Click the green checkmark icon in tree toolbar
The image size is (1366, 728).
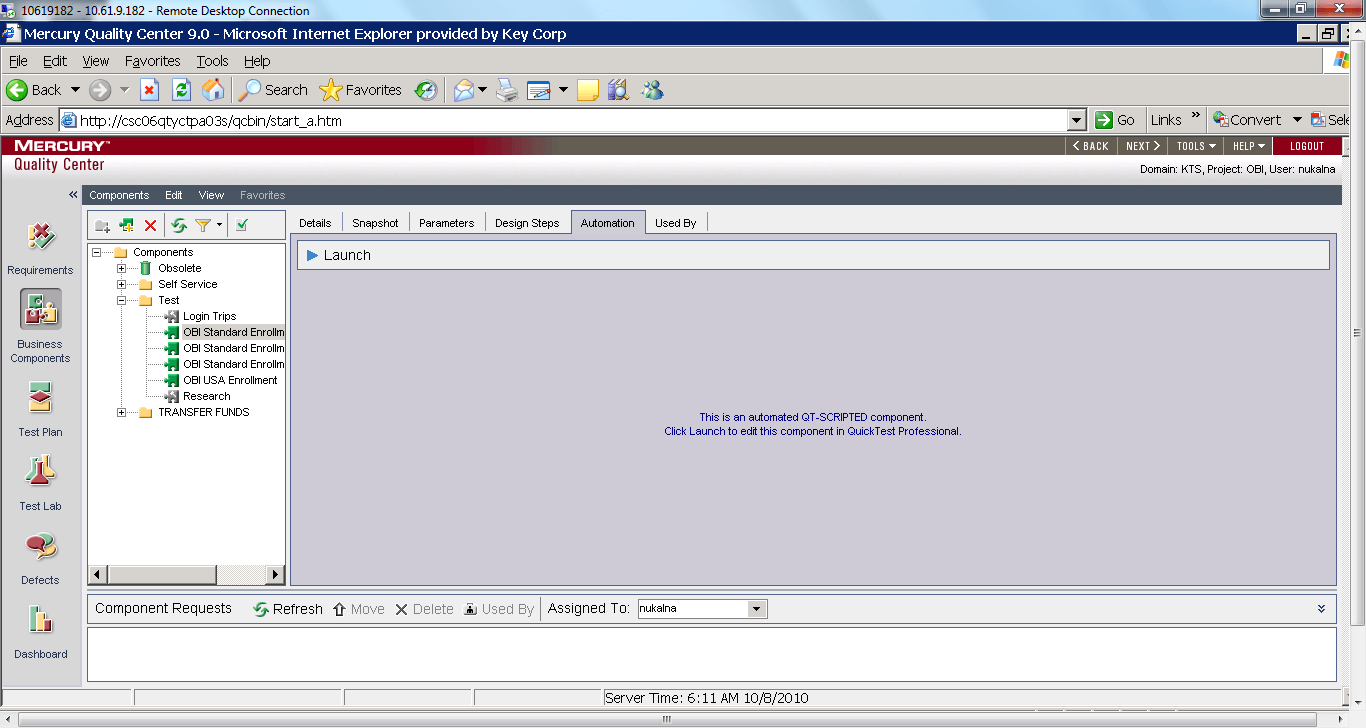pos(242,226)
